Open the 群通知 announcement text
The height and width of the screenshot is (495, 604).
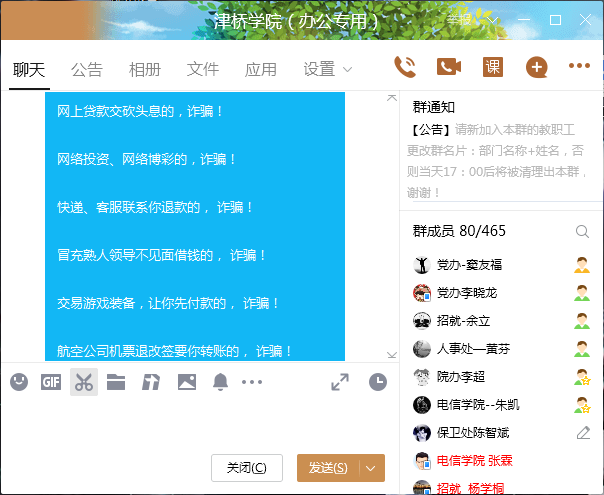coord(497,161)
